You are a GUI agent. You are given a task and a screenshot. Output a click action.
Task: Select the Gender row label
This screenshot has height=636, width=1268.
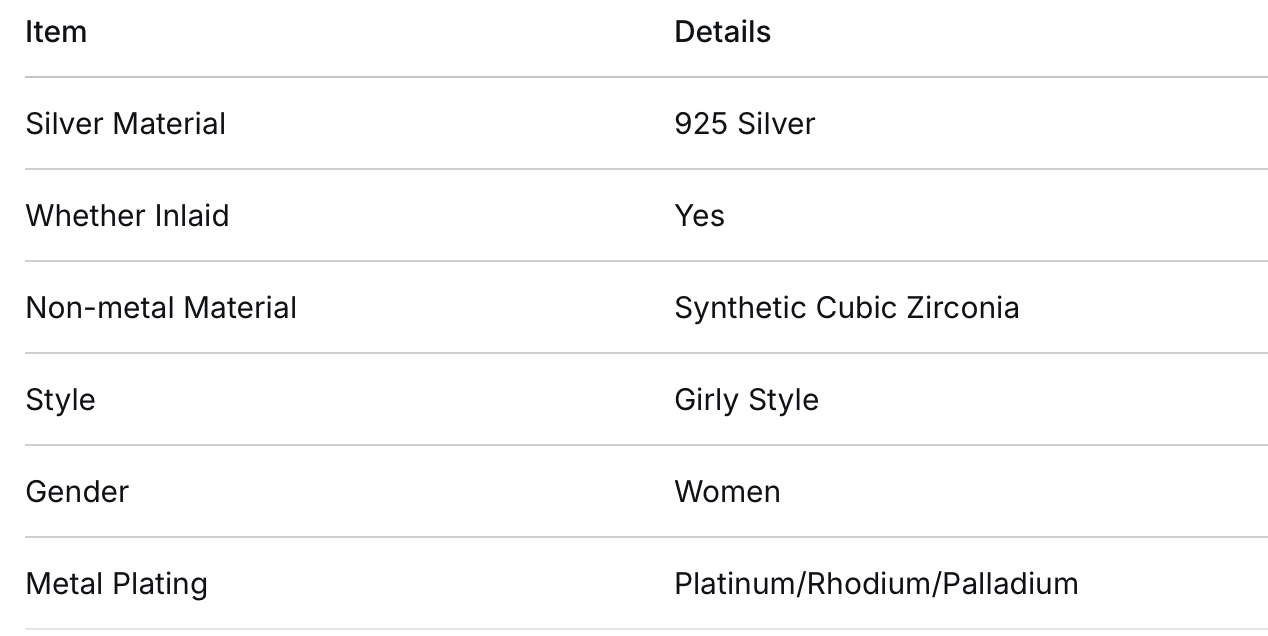(77, 492)
